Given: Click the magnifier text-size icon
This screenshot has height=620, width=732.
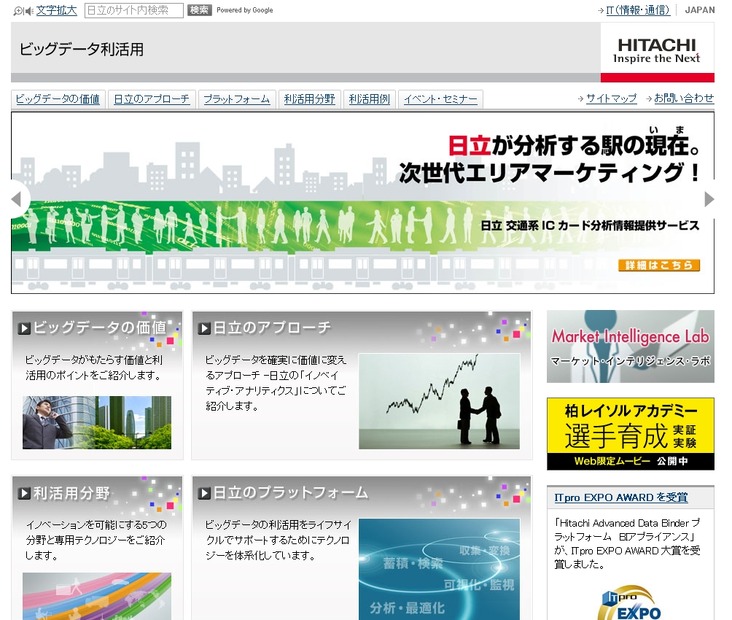Looking at the screenshot, I should click(18, 11).
